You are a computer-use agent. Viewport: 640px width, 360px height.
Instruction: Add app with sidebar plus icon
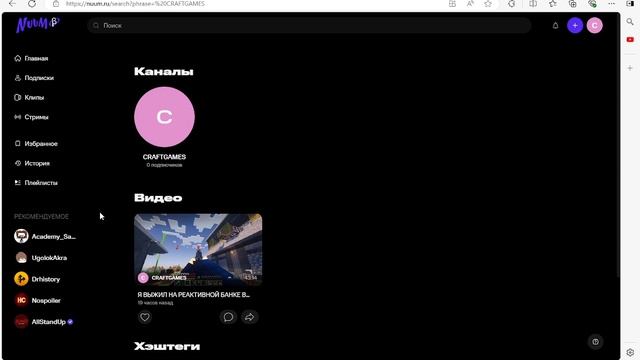point(630,68)
